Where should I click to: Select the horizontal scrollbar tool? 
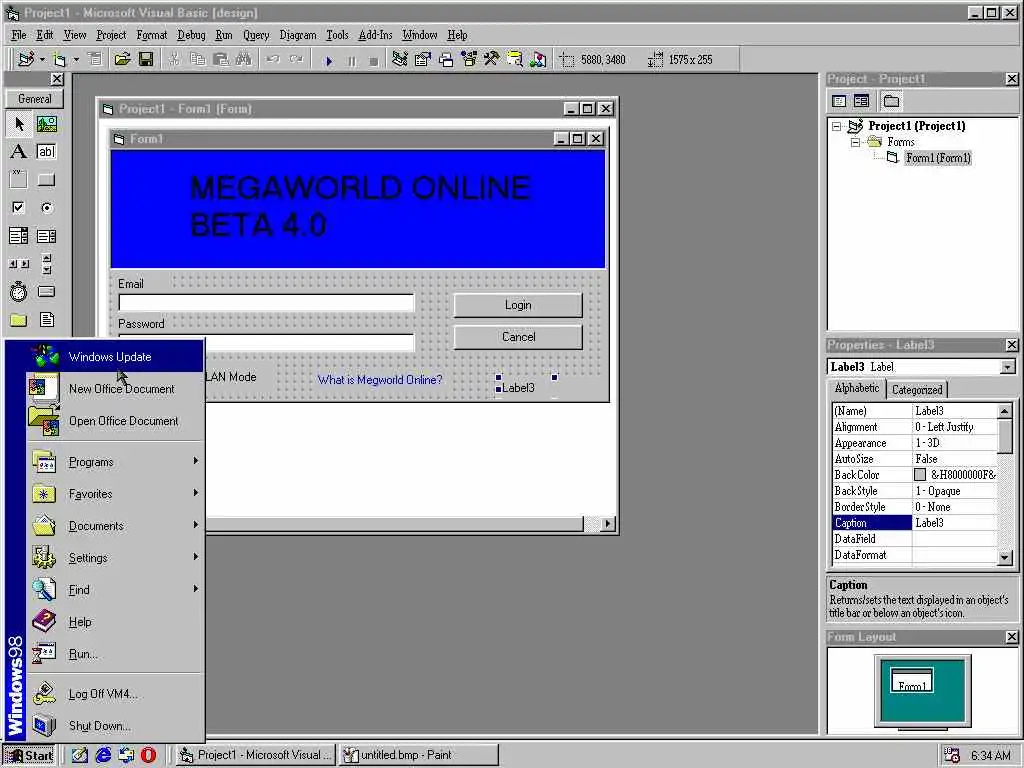[19, 264]
